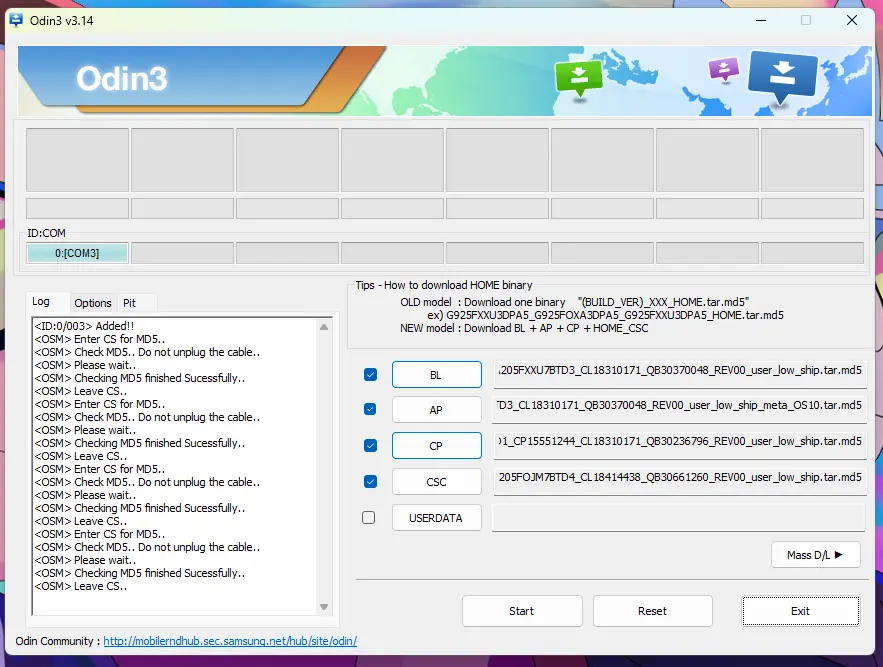Enable the USERDATA checkbox
This screenshot has width=883, height=667.
[x=368, y=517]
